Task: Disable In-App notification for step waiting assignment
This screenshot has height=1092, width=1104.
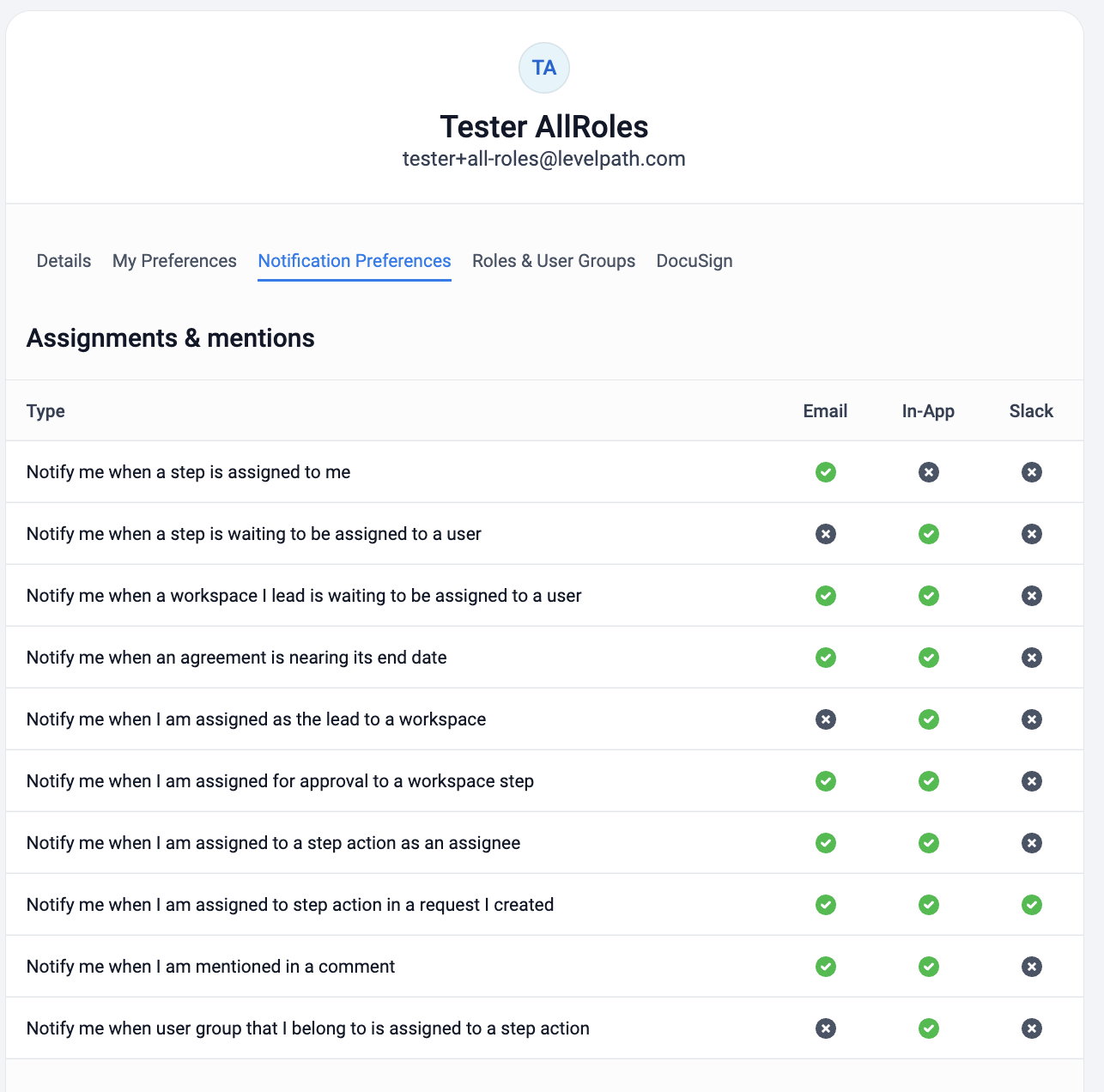Action: 928,534
